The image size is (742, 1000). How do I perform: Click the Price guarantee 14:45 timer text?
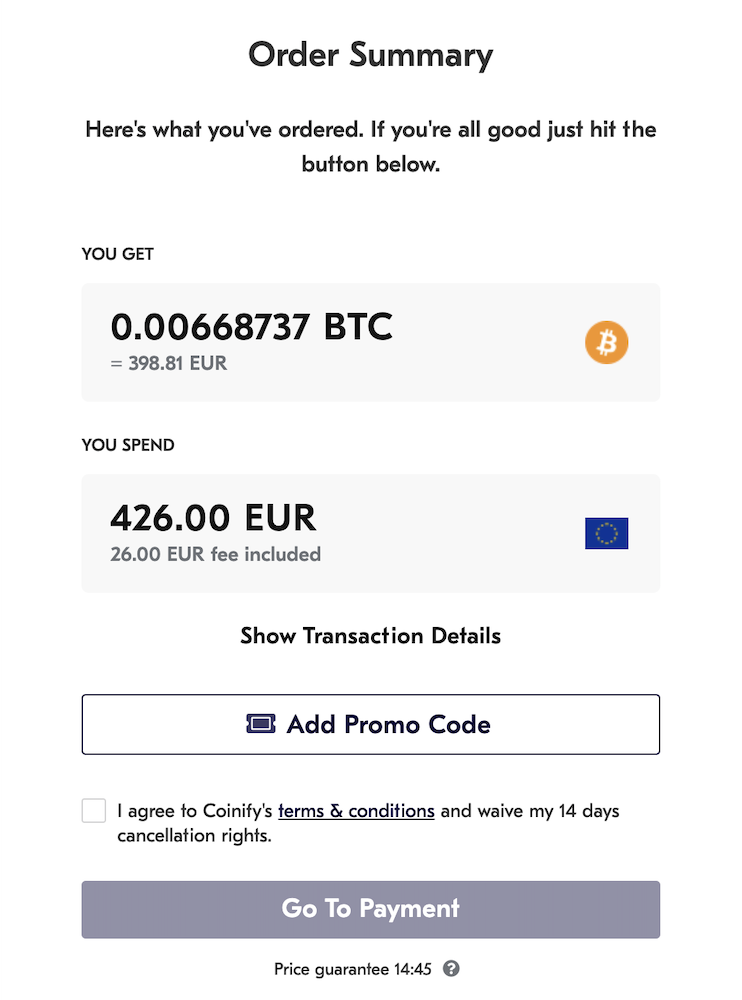[352, 969]
